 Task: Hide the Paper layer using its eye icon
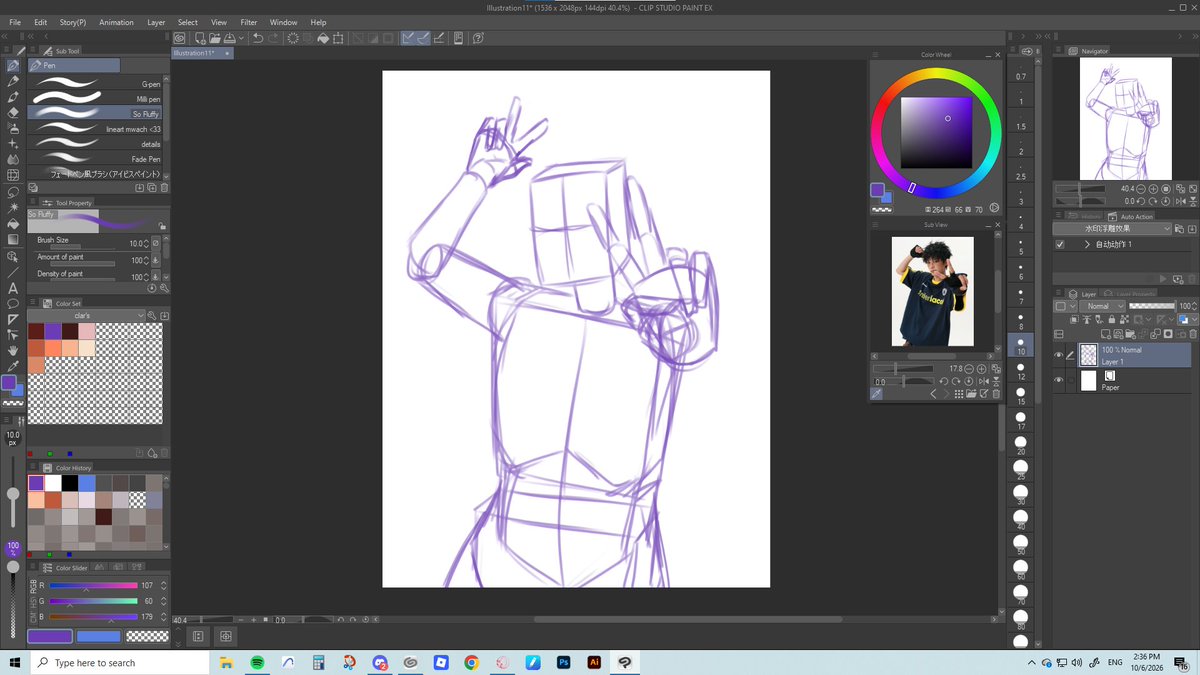pyautogui.click(x=1059, y=380)
